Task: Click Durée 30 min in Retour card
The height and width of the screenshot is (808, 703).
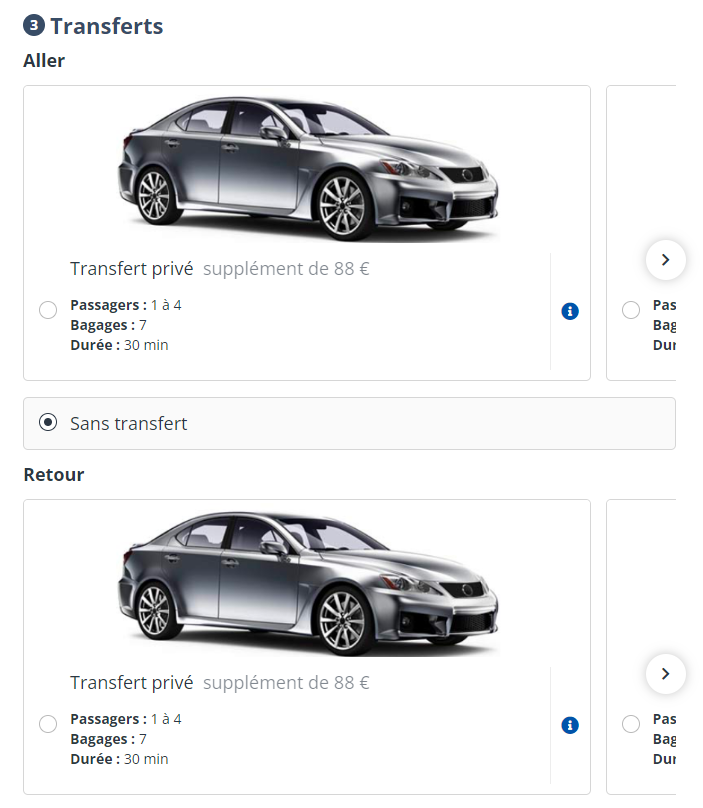Action: click(119, 759)
